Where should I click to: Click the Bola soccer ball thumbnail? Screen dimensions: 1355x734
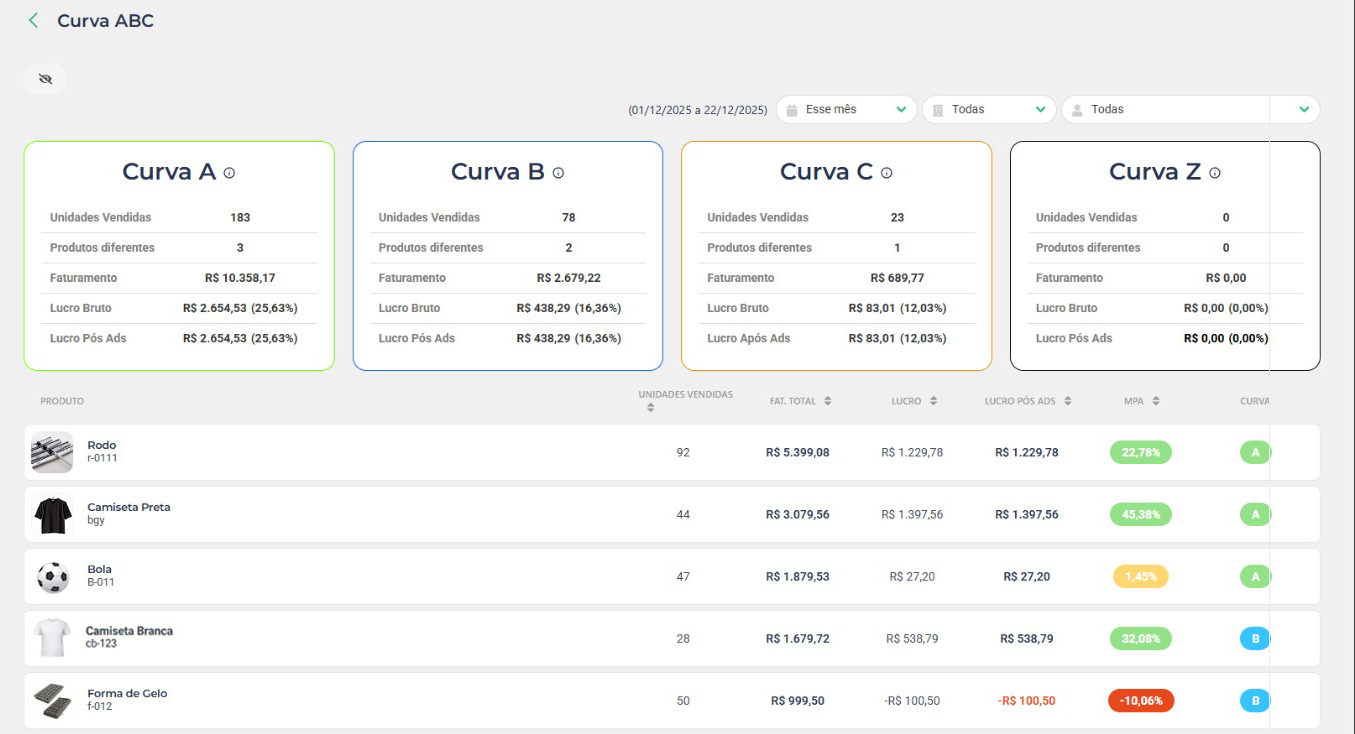point(52,576)
